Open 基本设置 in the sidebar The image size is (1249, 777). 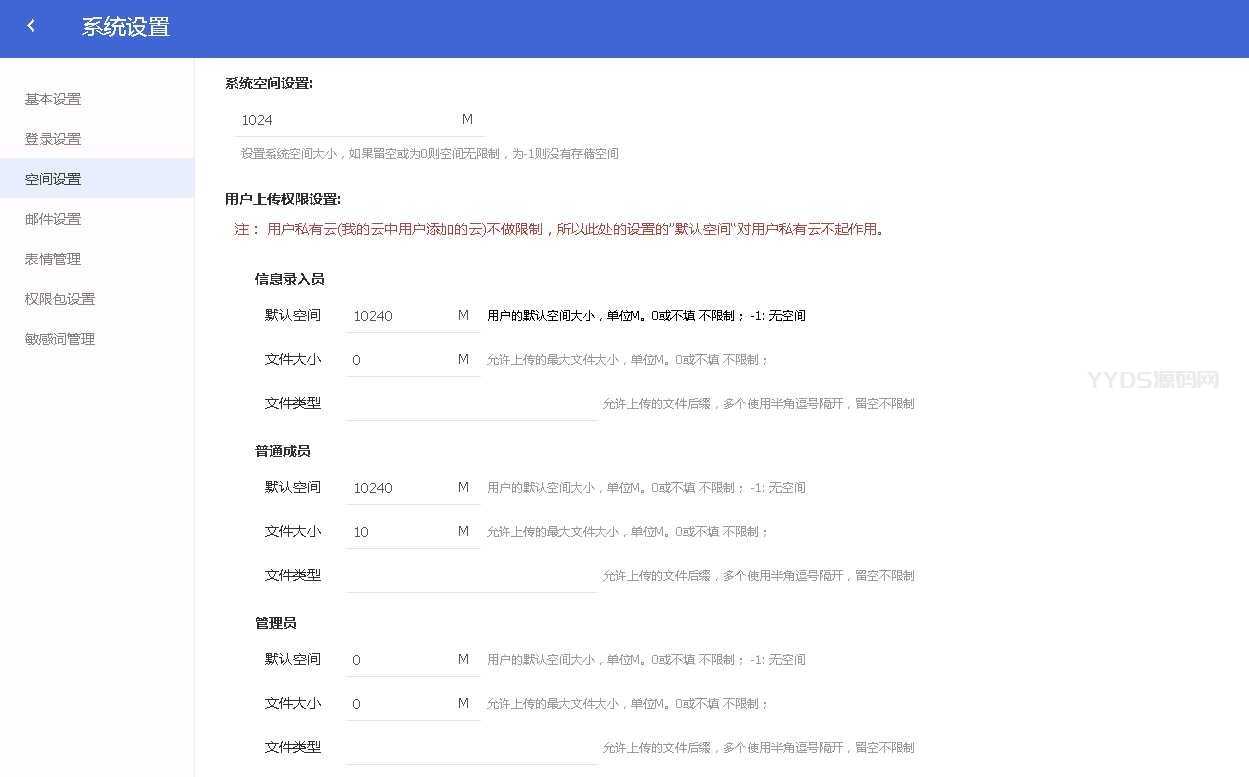point(53,99)
